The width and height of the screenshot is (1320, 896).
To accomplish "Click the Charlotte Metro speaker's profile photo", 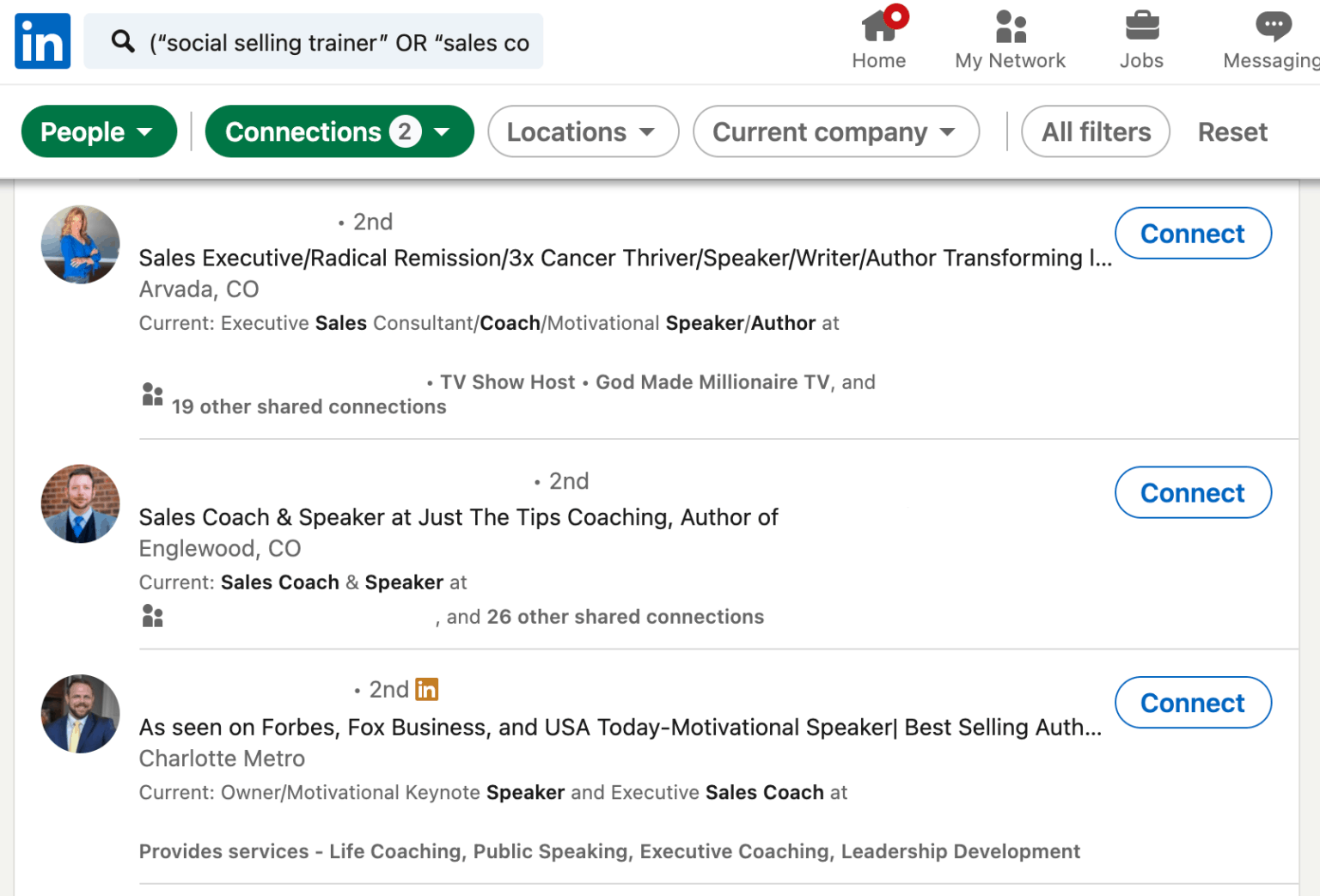I will (80, 714).
